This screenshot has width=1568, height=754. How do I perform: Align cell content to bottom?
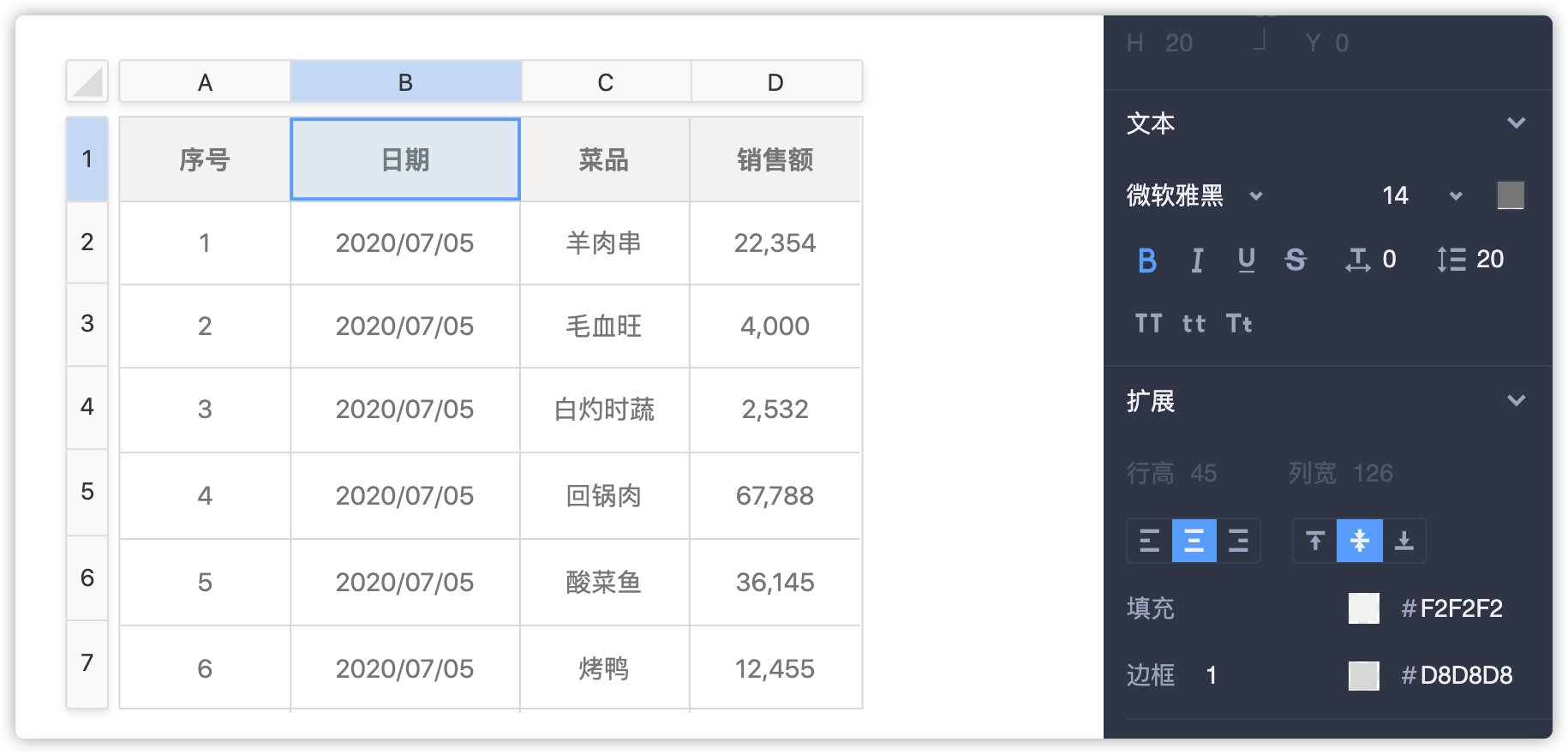(1404, 541)
